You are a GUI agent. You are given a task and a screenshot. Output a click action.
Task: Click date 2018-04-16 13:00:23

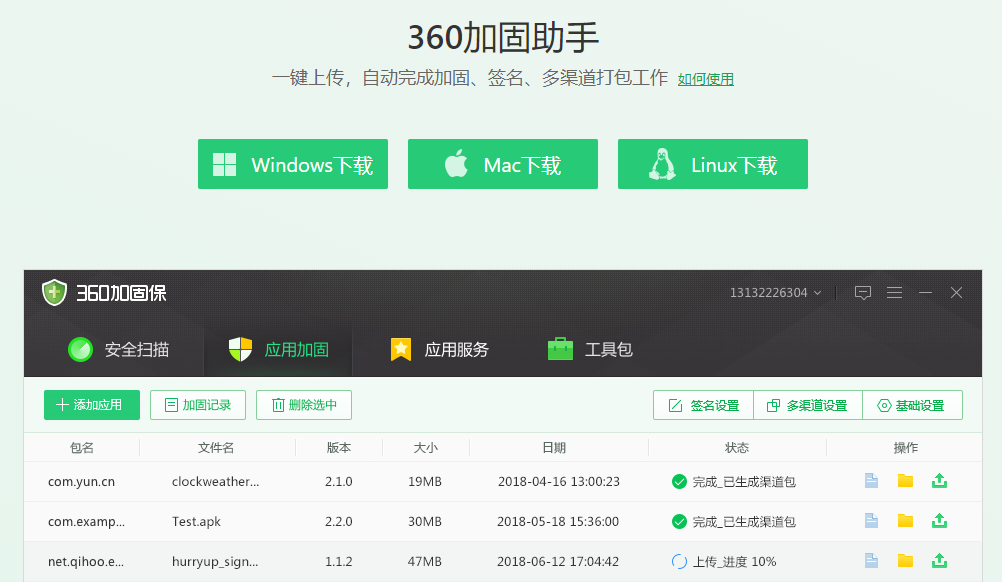[559, 482]
